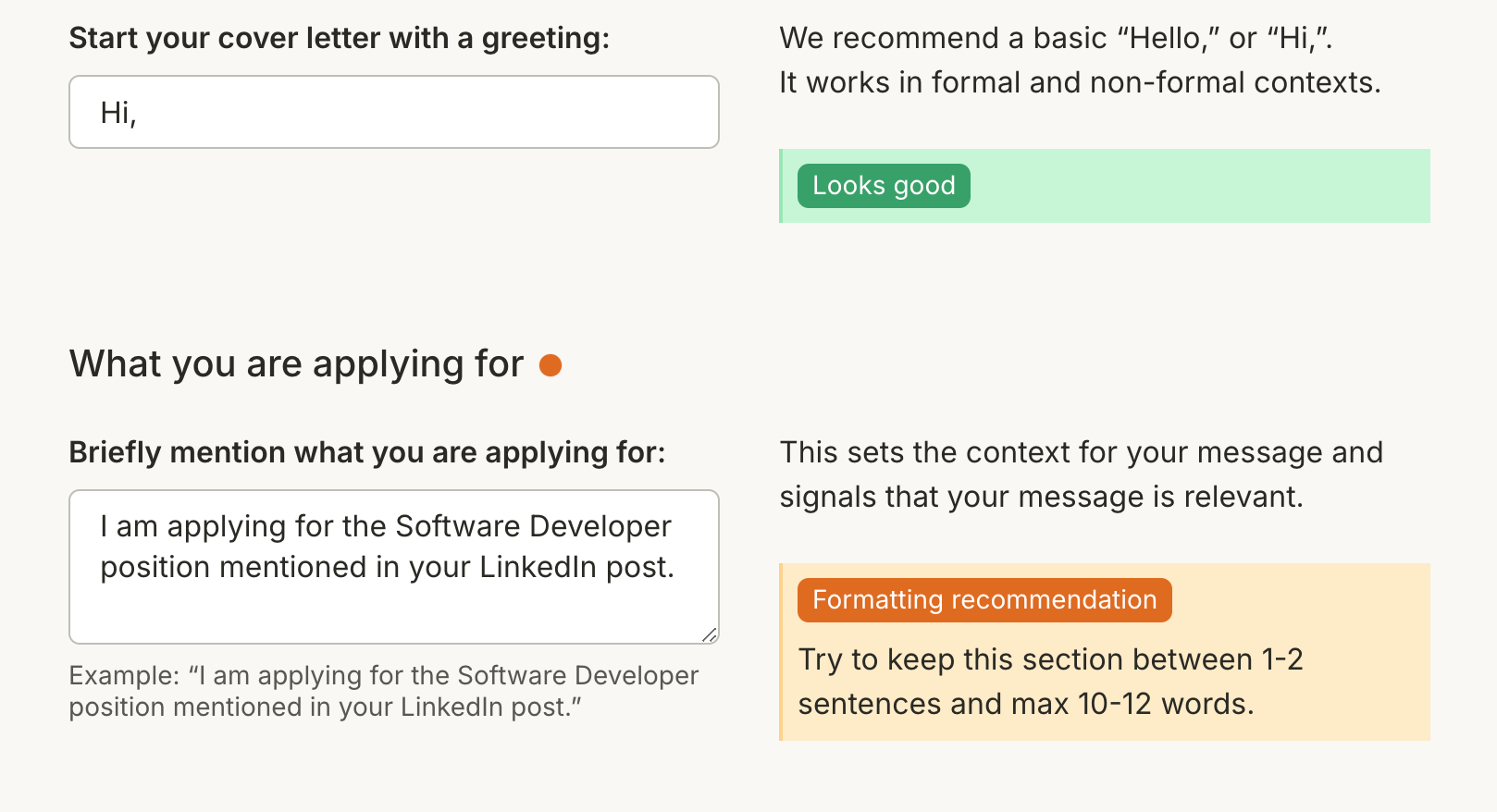Click the "Try to keep this section" advice line

(x=1050, y=659)
